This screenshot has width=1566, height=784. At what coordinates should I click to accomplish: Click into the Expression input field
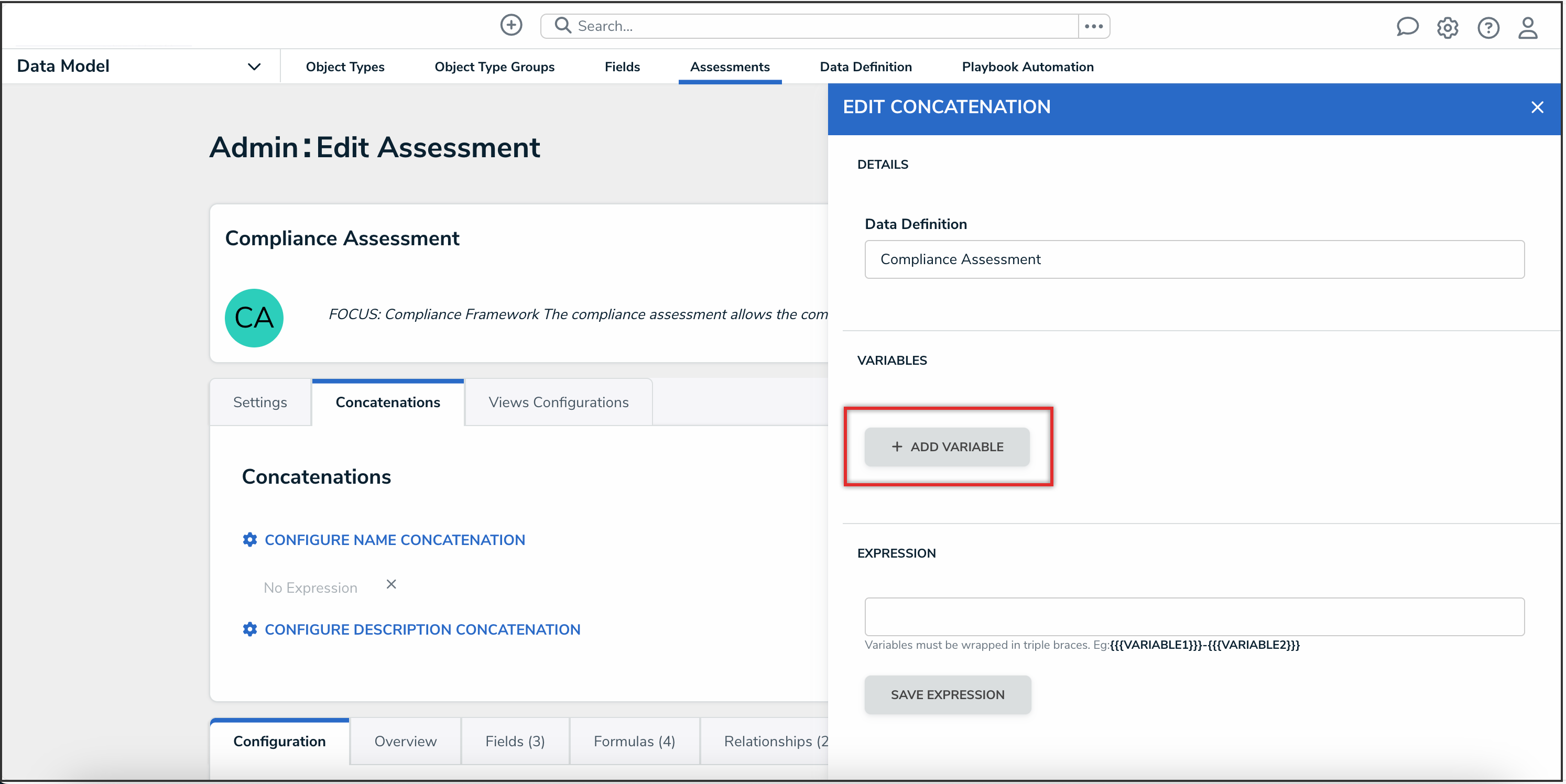click(1194, 616)
